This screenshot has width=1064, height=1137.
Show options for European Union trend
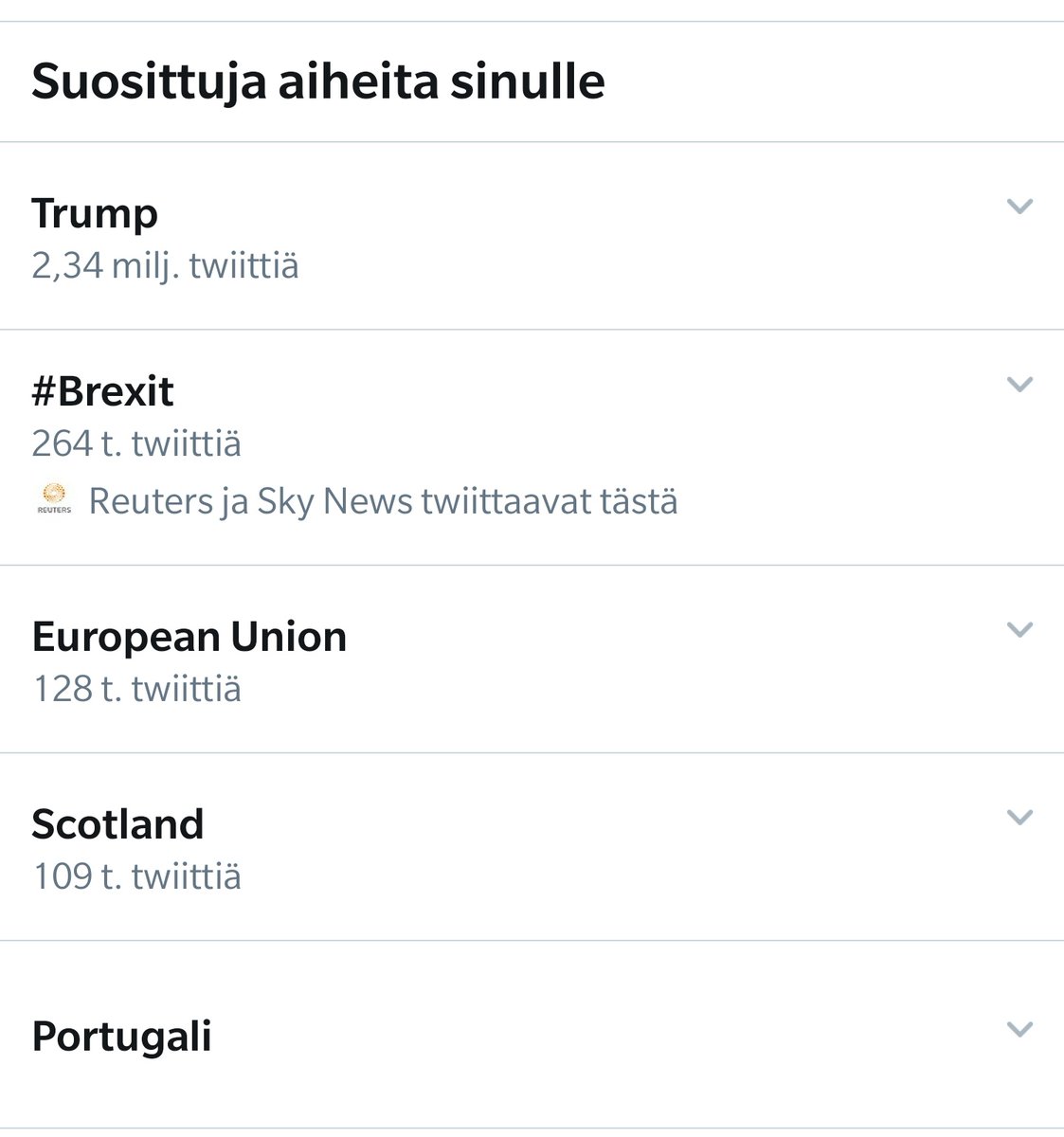[x=1019, y=629]
